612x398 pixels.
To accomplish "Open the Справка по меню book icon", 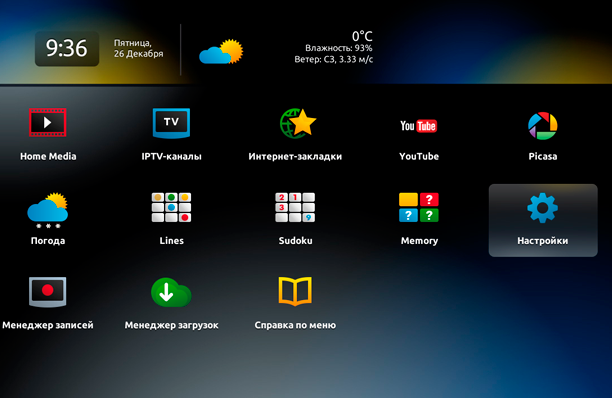I will [x=295, y=291].
